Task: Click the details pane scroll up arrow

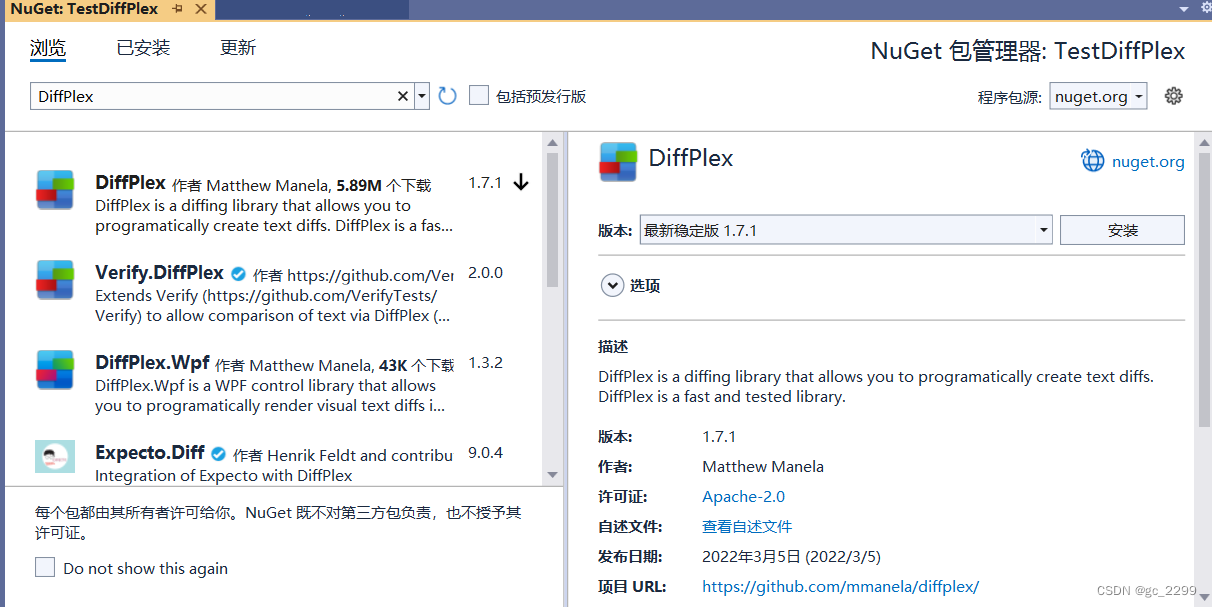Action: pyautogui.click(x=1204, y=144)
